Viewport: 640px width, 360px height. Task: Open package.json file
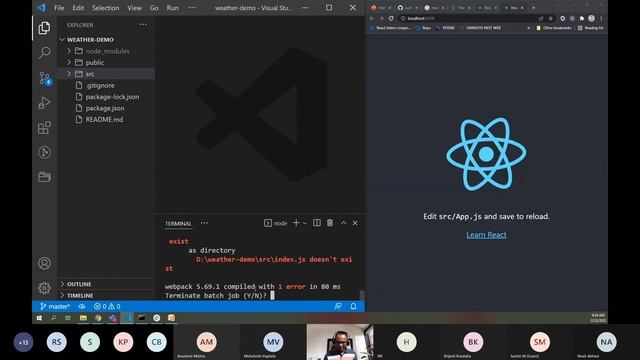[105, 108]
